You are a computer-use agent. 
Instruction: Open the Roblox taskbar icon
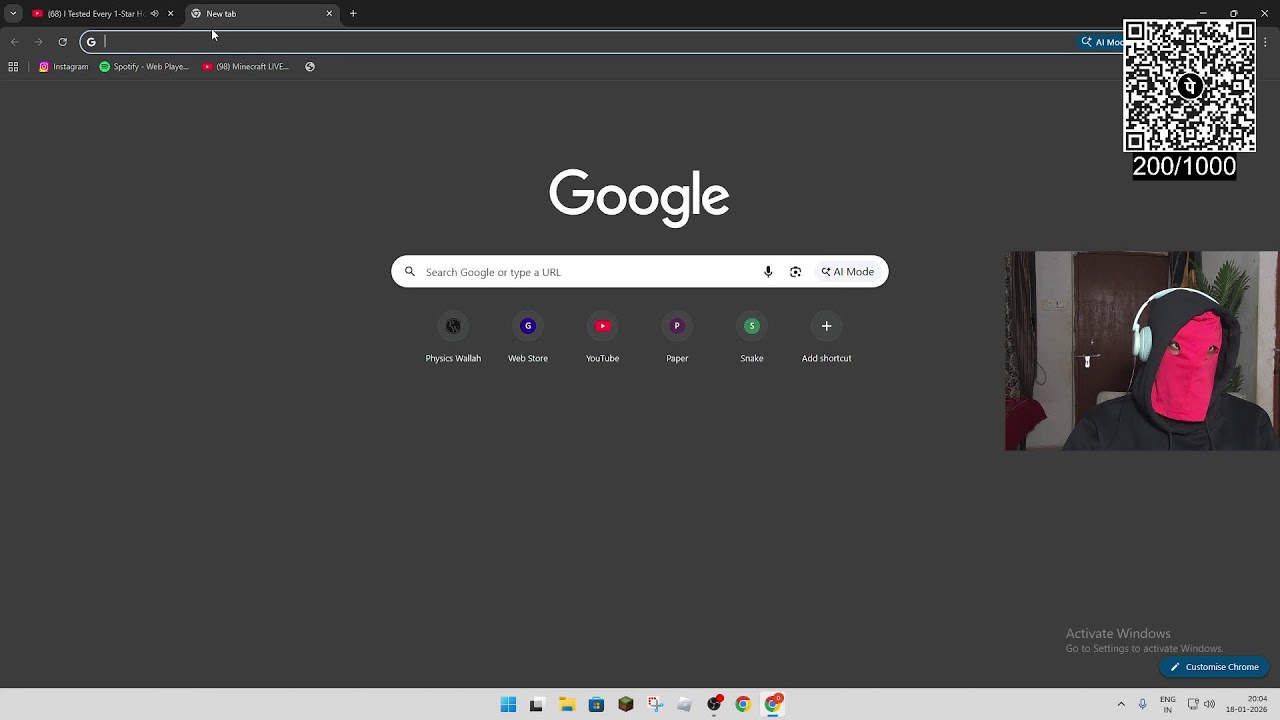pyautogui.click(x=684, y=705)
